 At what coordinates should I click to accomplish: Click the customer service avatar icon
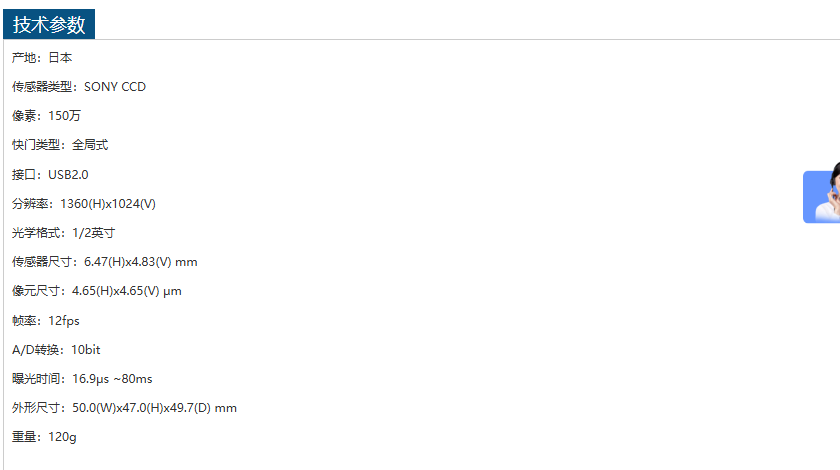(x=823, y=196)
